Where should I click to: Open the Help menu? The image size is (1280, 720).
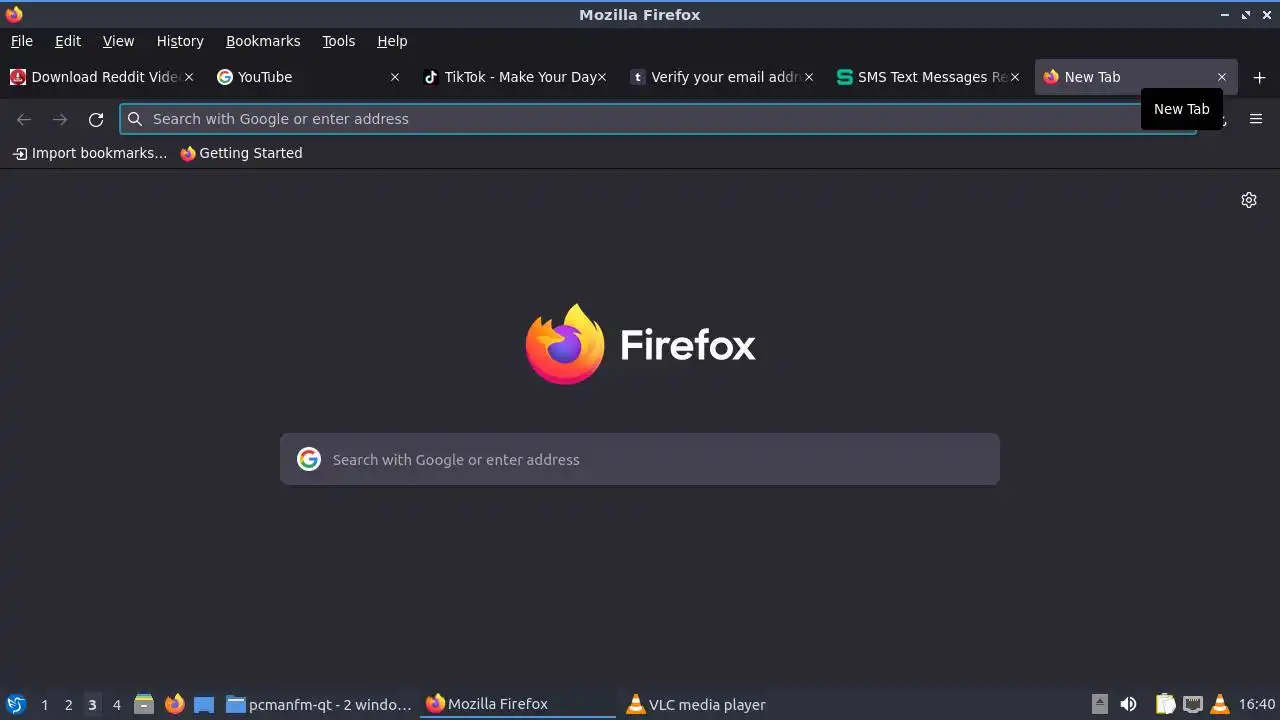[x=392, y=41]
